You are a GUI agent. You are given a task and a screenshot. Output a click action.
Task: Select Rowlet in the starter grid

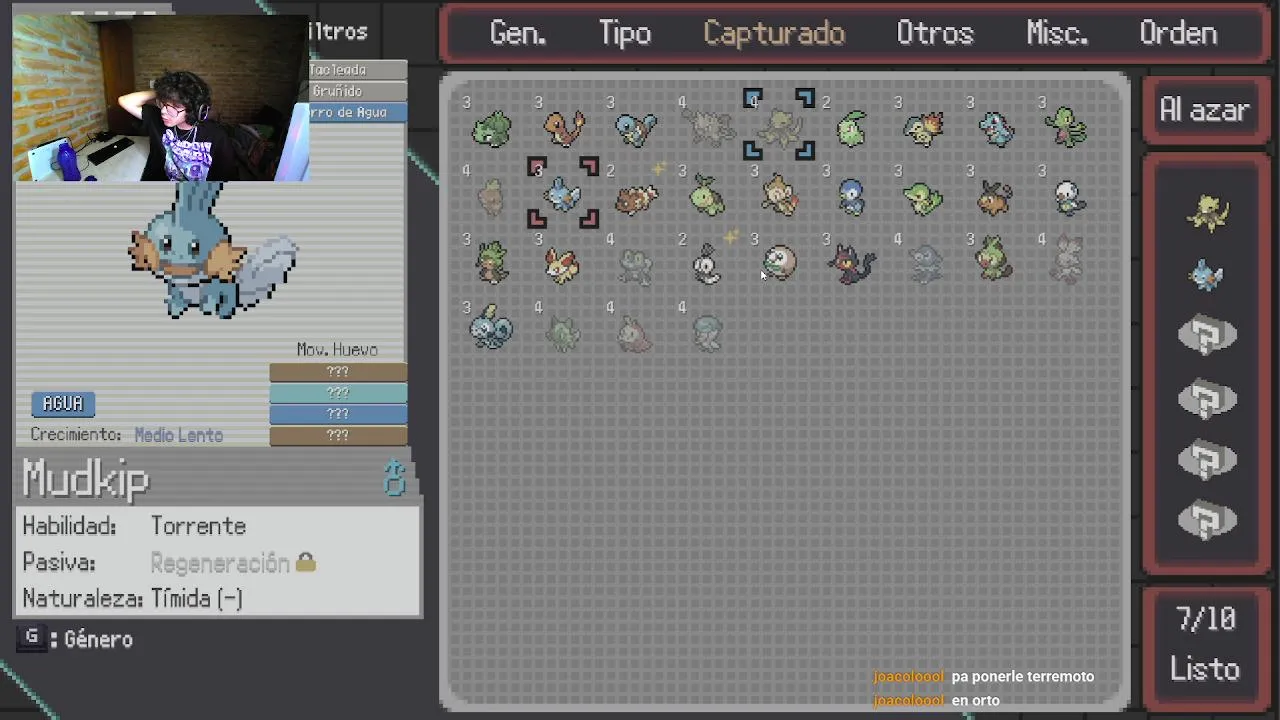click(x=780, y=264)
